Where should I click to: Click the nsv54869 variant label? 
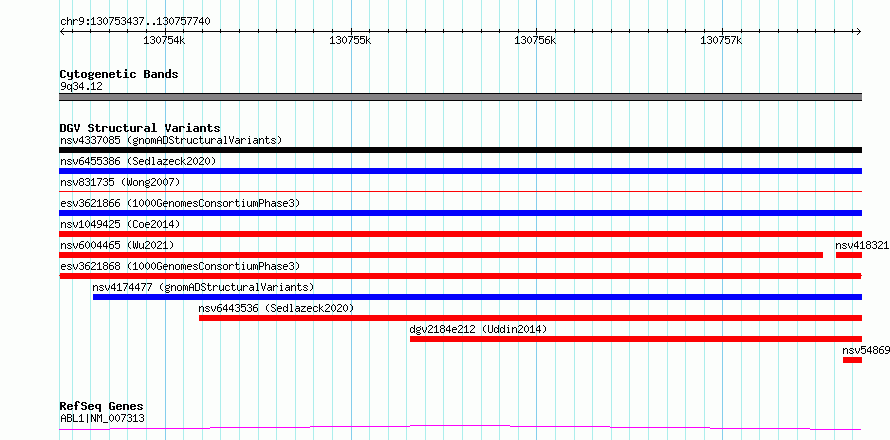pyautogui.click(x=866, y=350)
